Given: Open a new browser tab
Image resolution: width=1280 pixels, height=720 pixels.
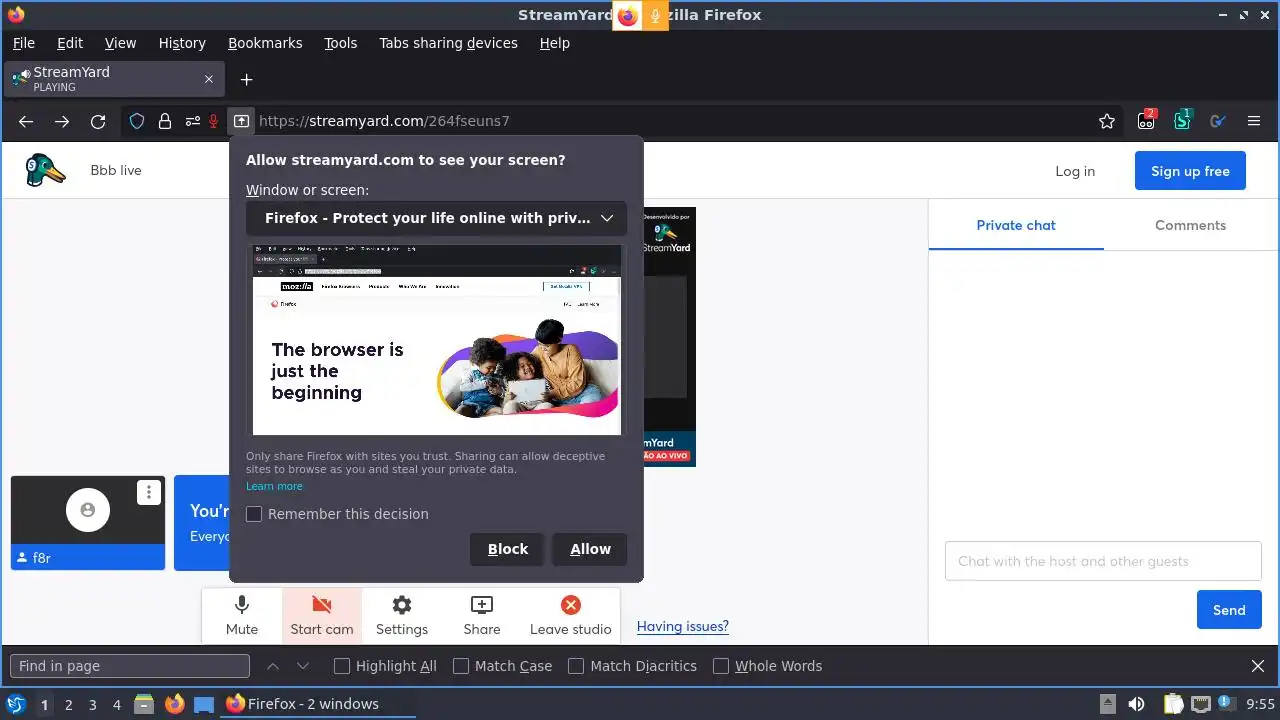Looking at the screenshot, I should (x=246, y=79).
